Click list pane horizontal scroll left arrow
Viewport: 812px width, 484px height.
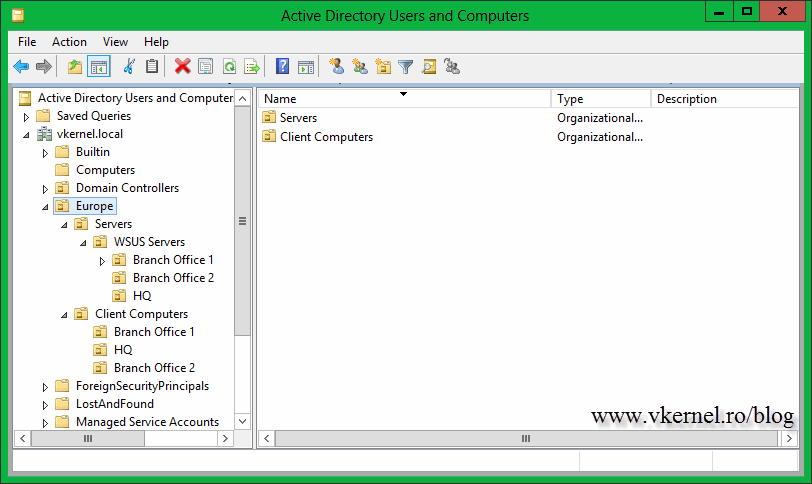click(267, 438)
